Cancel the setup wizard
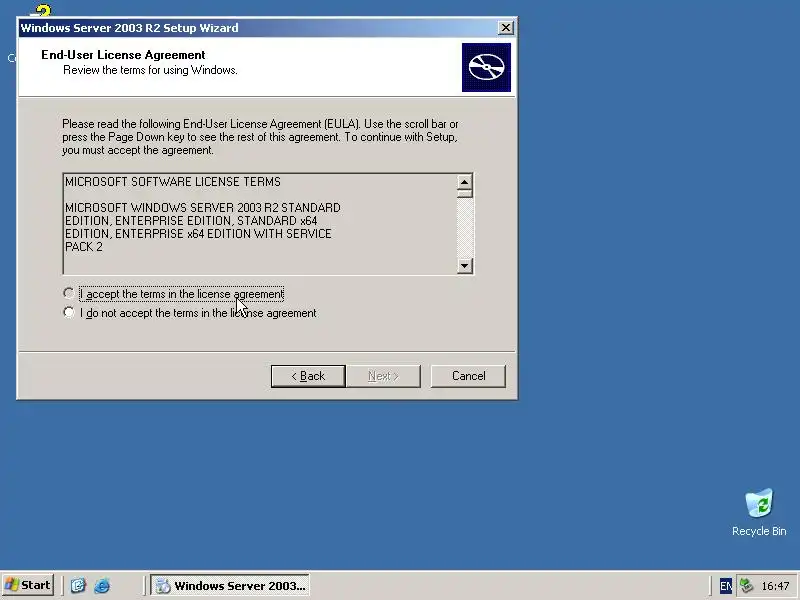 [468, 376]
